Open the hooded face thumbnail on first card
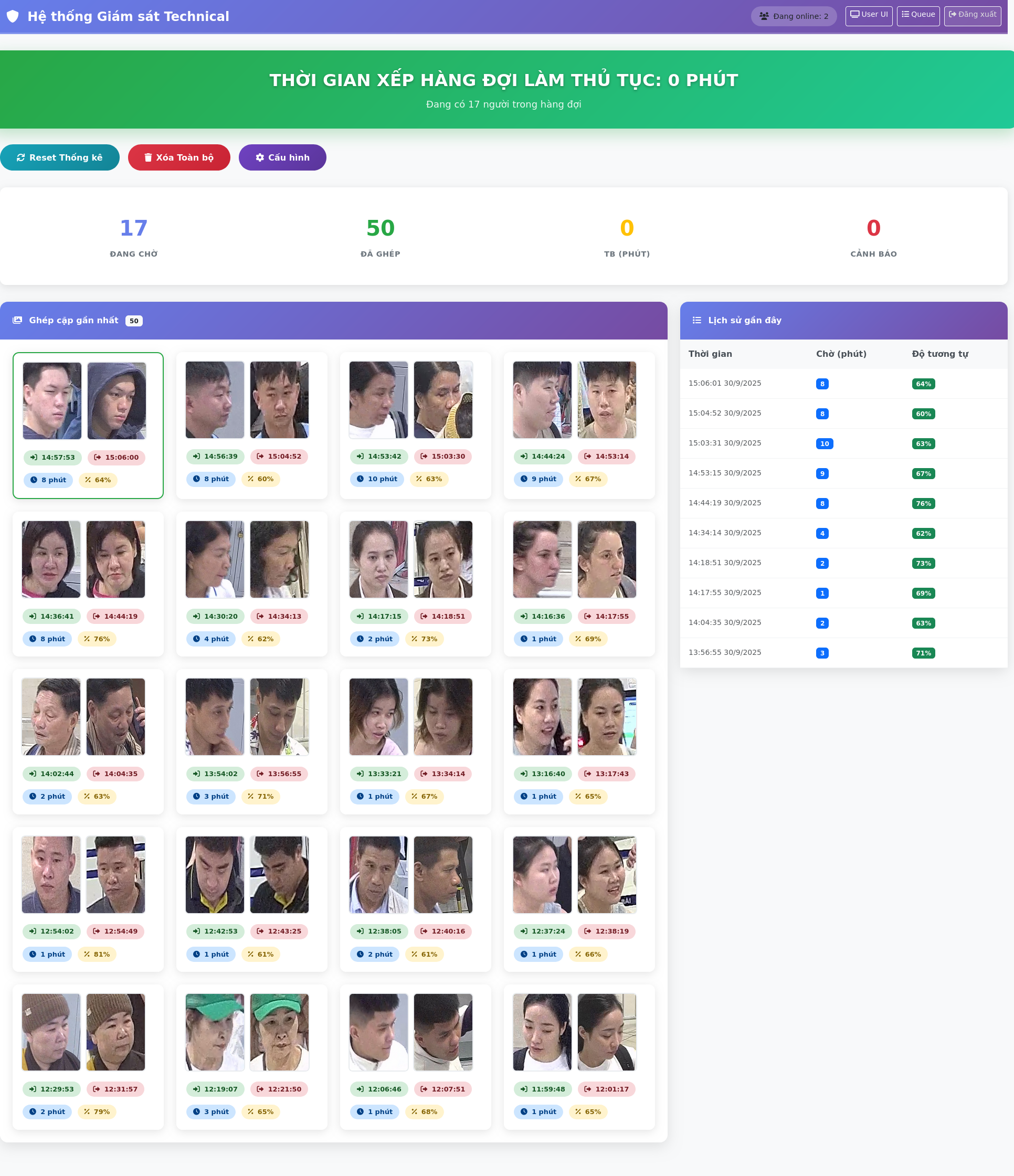Viewport: 1014px width, 1176px height. pos(117,401)
